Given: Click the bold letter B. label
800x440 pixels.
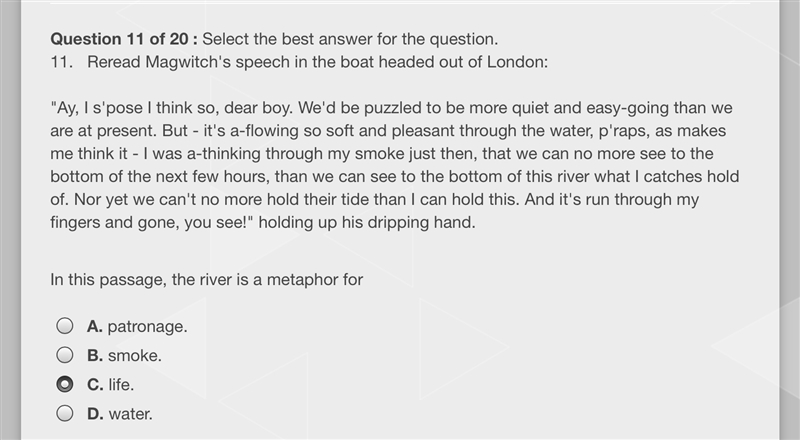Looking at the screenshot, I should [95, 355].
